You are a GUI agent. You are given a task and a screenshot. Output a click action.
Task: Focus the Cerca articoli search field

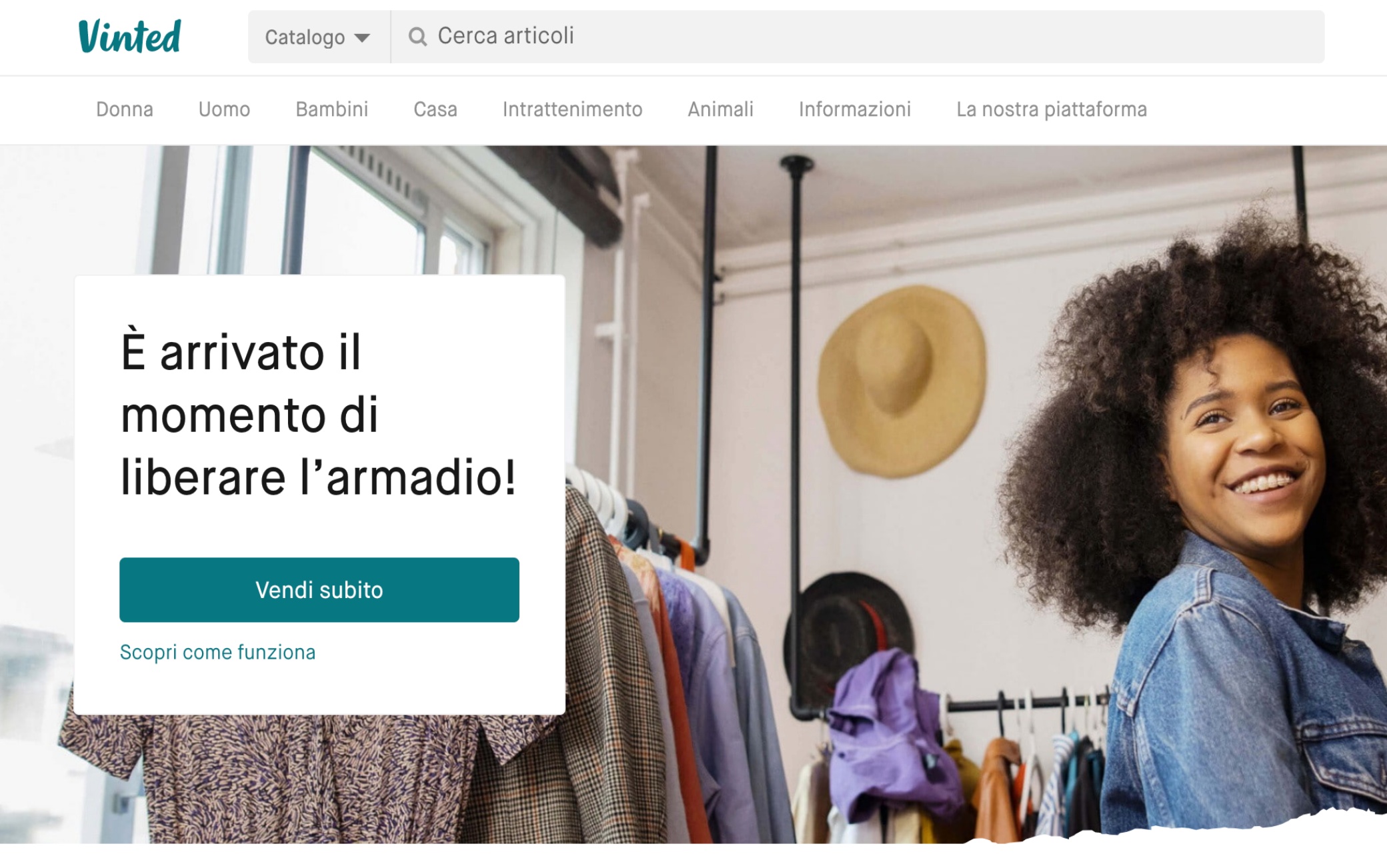(858, 37)
